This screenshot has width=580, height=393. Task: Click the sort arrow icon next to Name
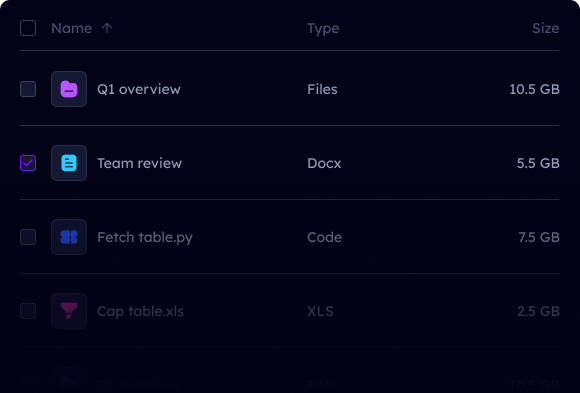click(107, 28)
